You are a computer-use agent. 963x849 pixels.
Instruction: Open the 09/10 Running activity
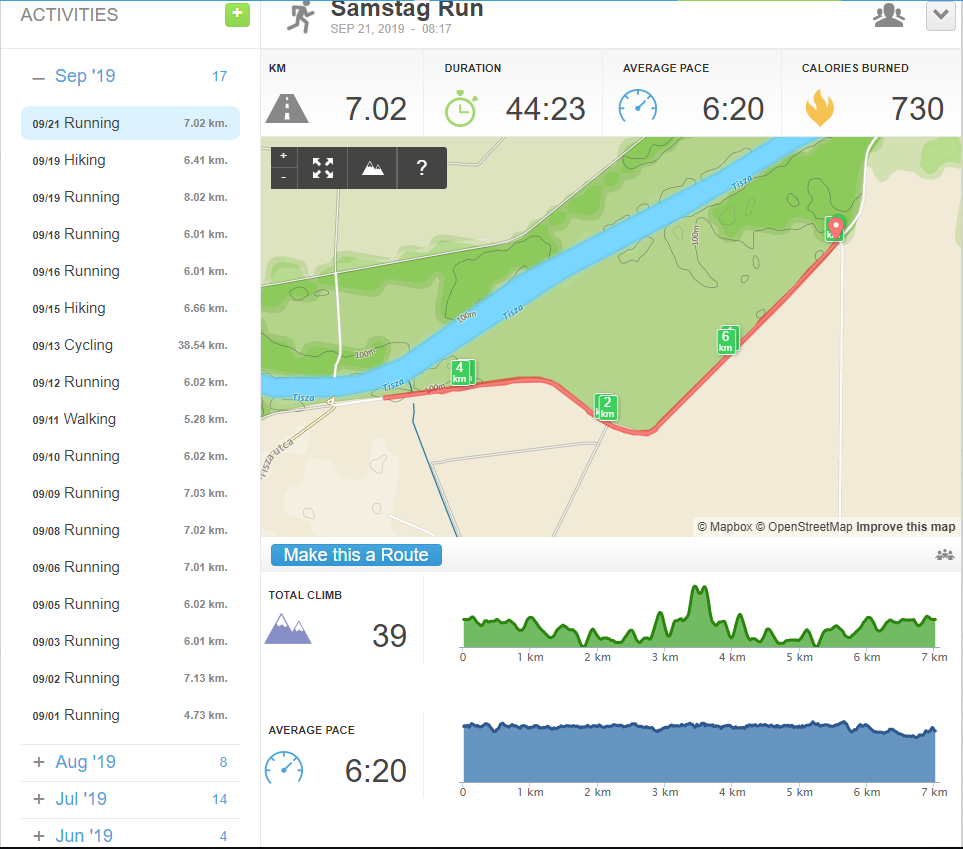point(130,456)
